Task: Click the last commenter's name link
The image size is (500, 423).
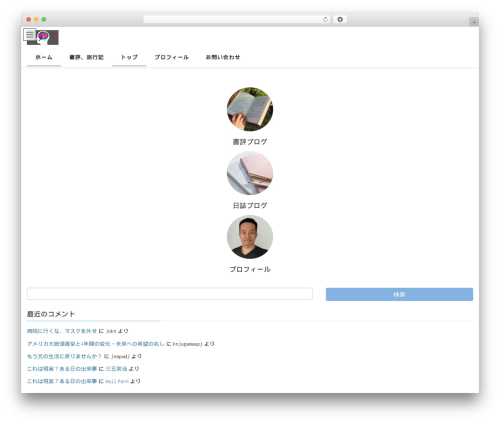Action: coord(117,381)
